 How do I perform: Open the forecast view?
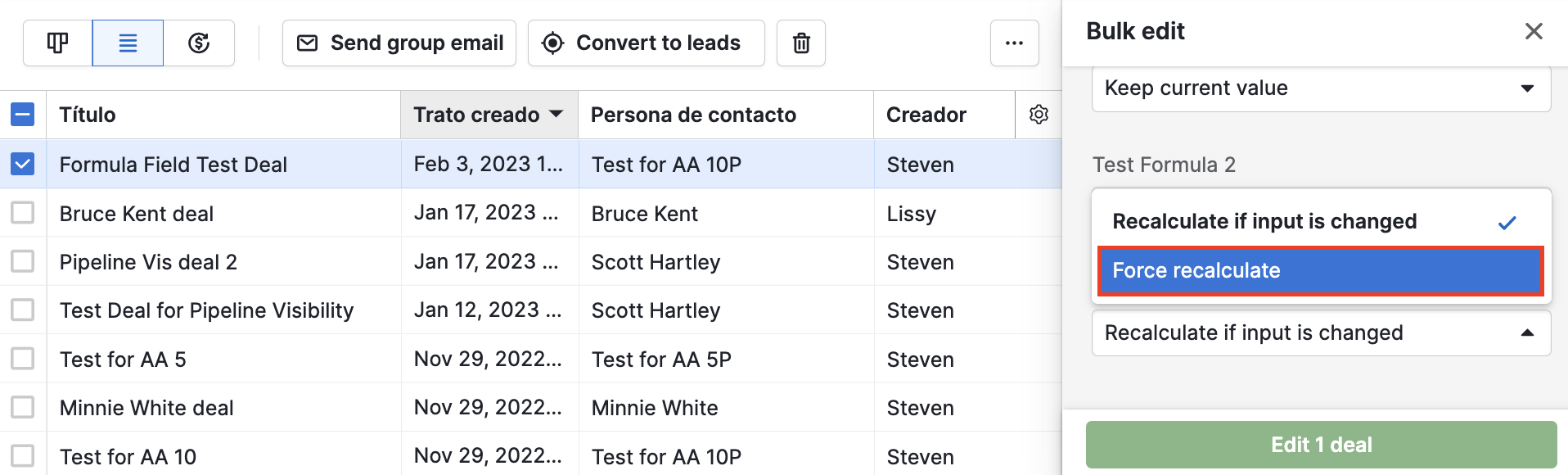[199, 43]
